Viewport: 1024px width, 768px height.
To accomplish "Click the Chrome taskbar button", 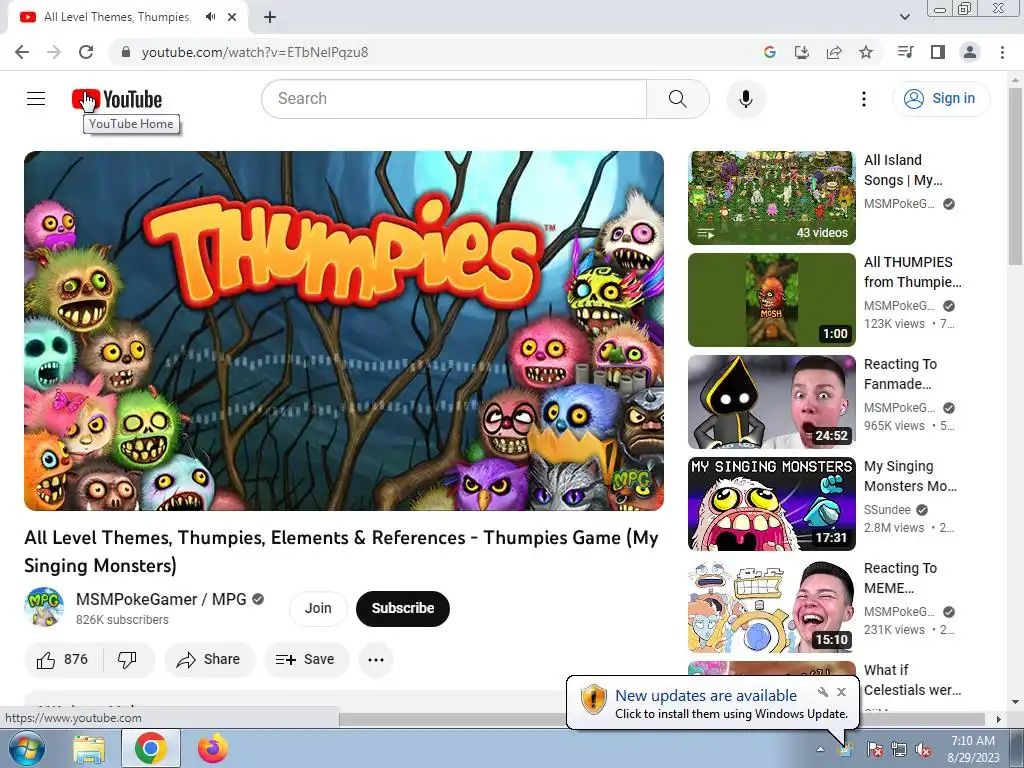I will point(151,748).
